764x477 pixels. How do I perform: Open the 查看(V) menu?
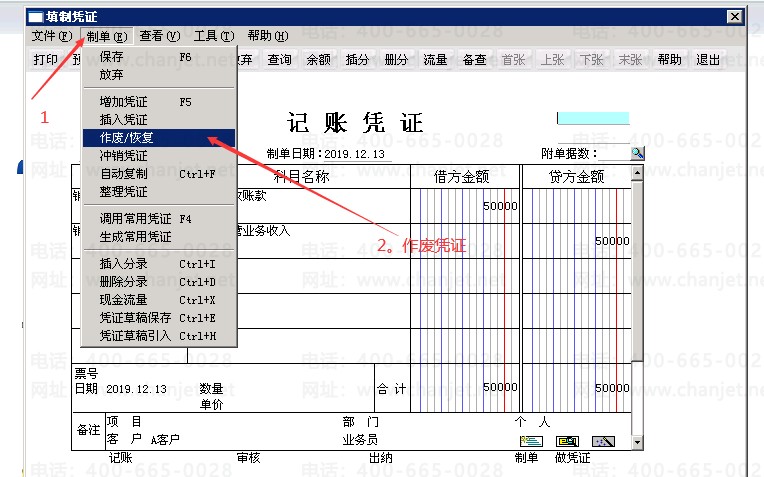tap(160, 36)
